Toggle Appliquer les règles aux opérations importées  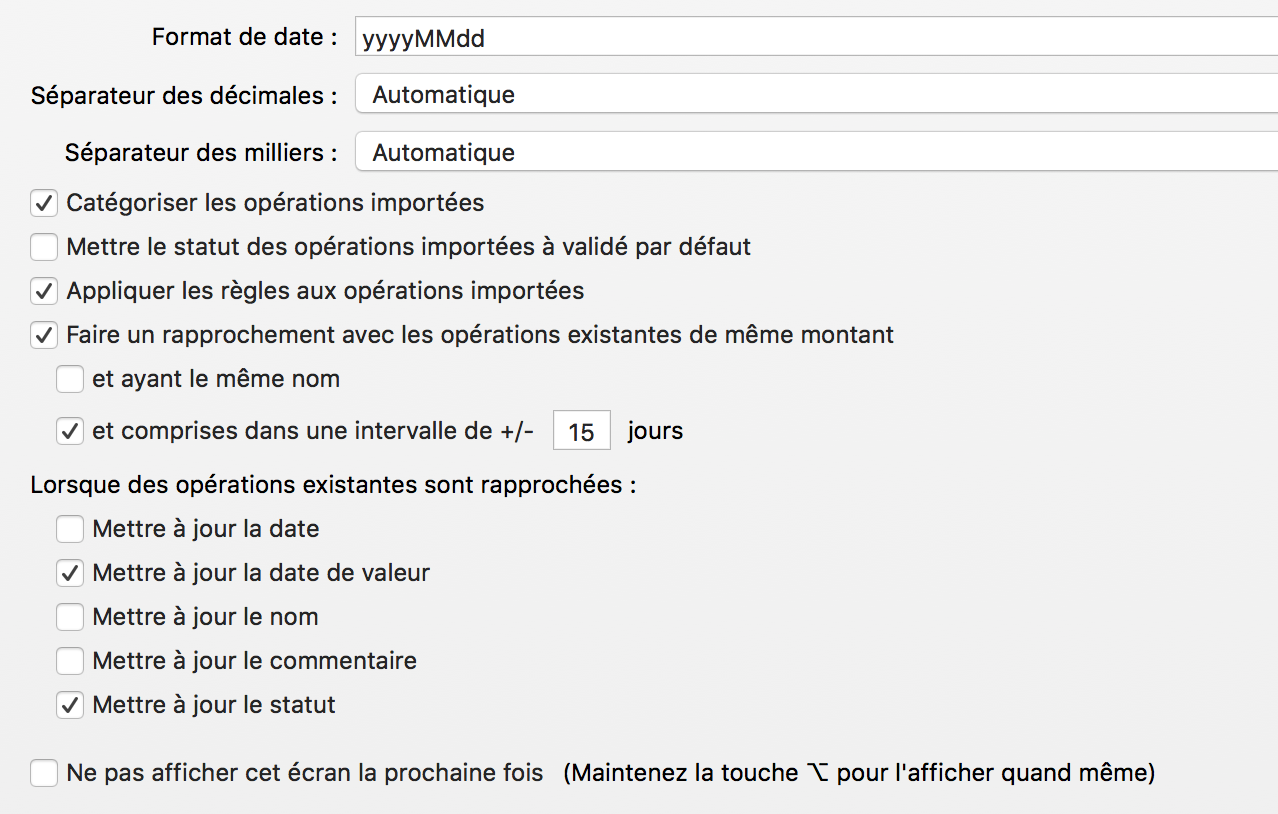click(x=44, y=291)
